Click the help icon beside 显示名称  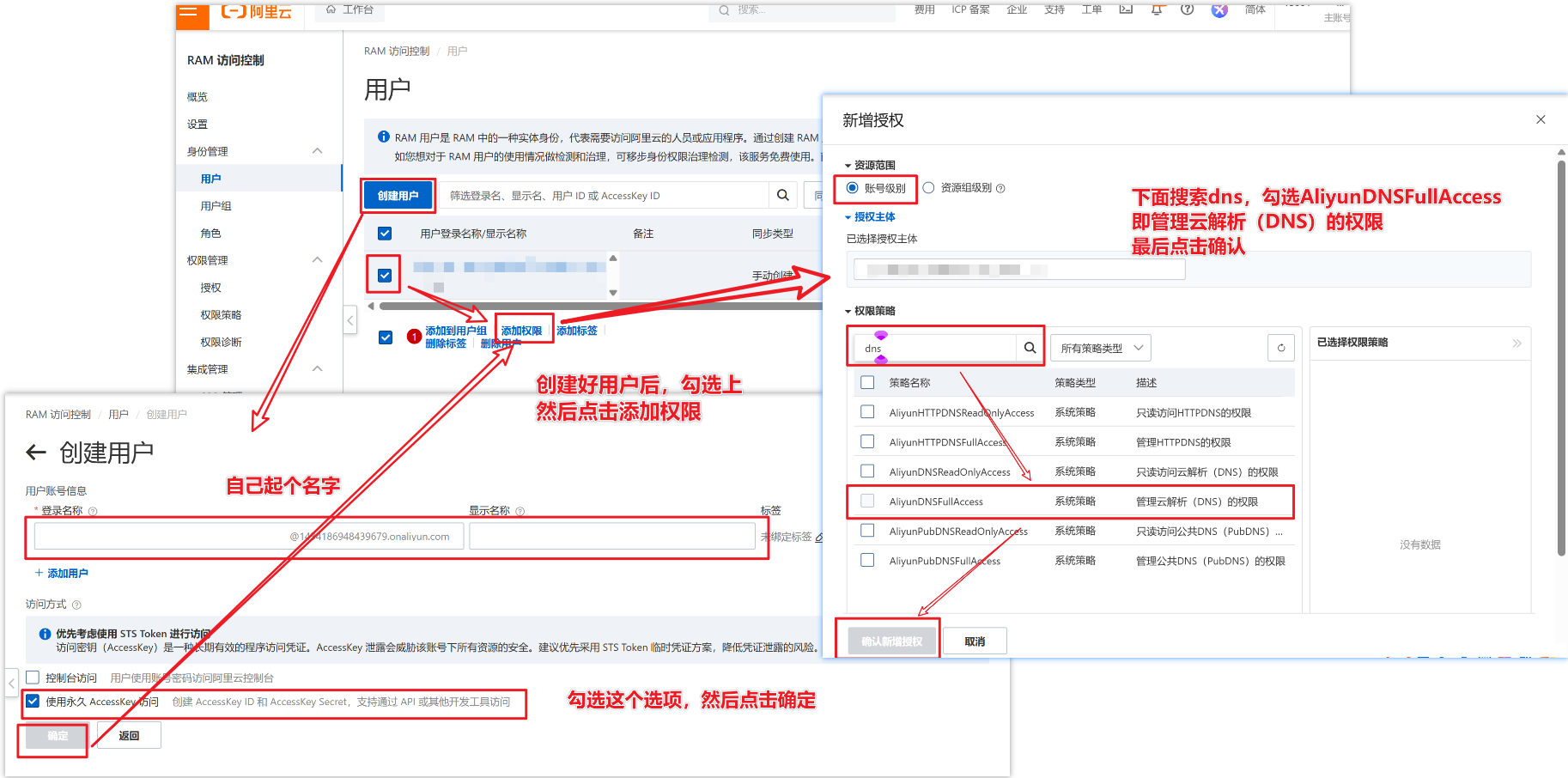(520, 511)
